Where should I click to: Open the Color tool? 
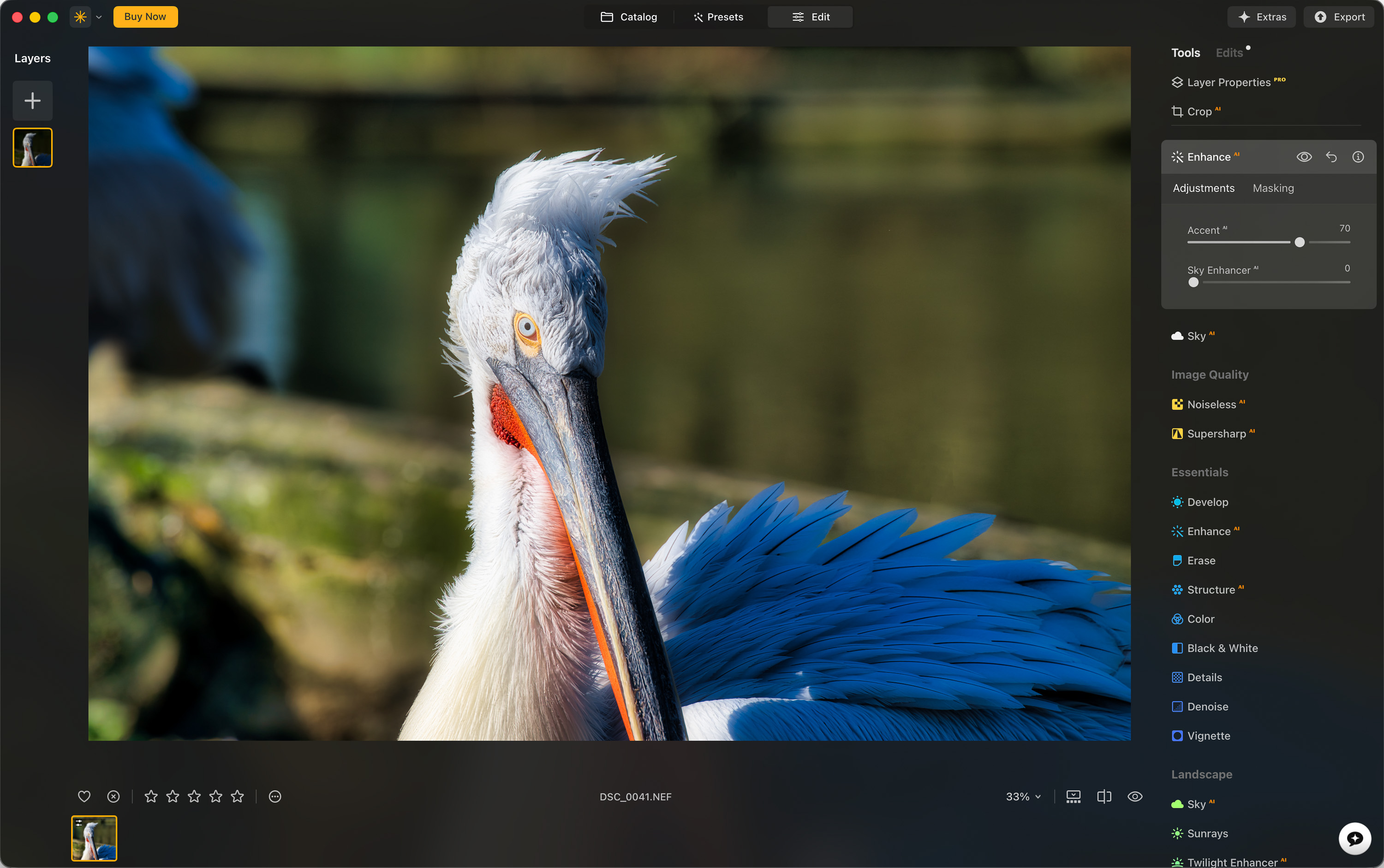(1193, 619)
